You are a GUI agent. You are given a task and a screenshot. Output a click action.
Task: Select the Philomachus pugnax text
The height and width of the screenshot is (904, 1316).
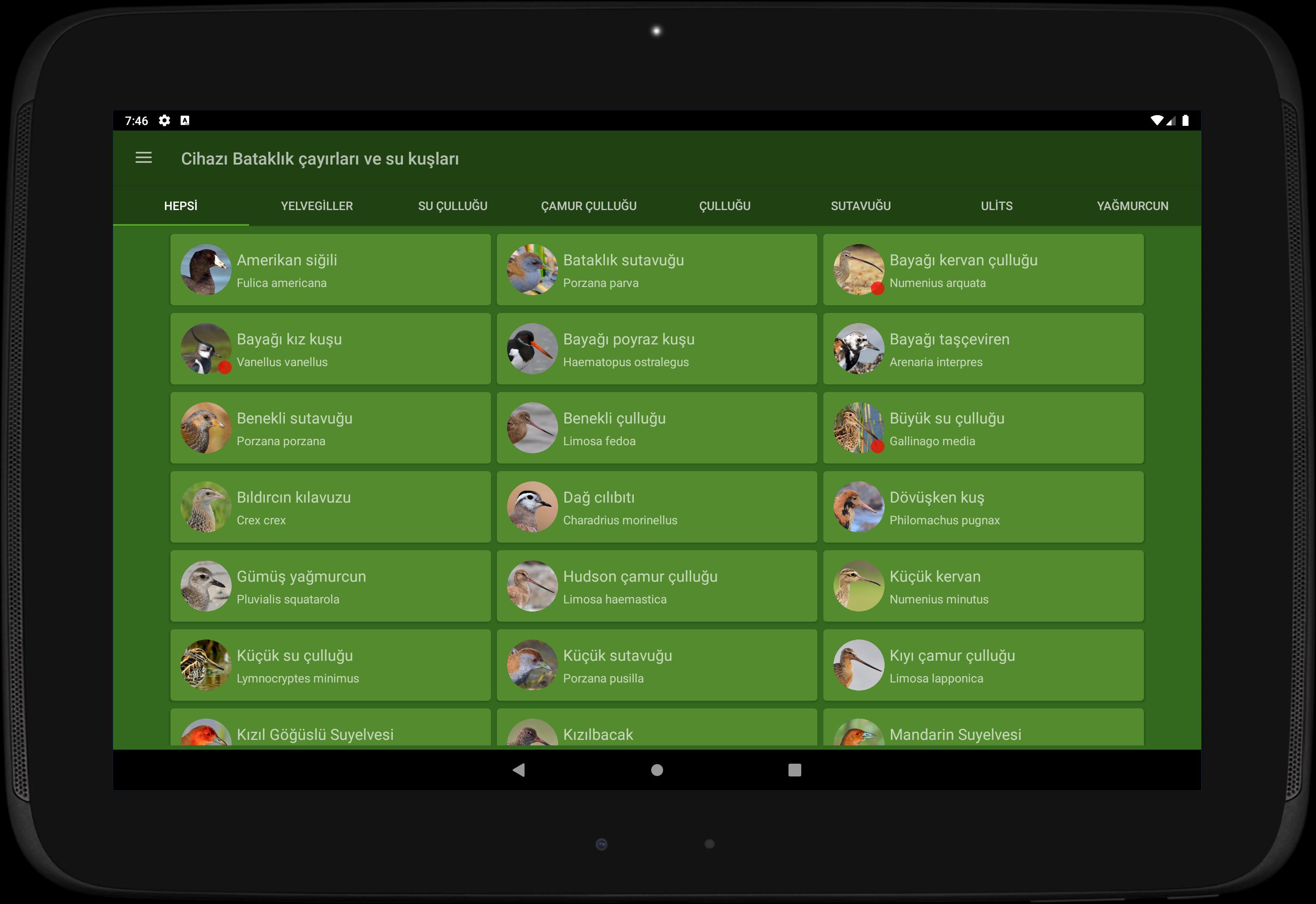click(x=944, y=520)
